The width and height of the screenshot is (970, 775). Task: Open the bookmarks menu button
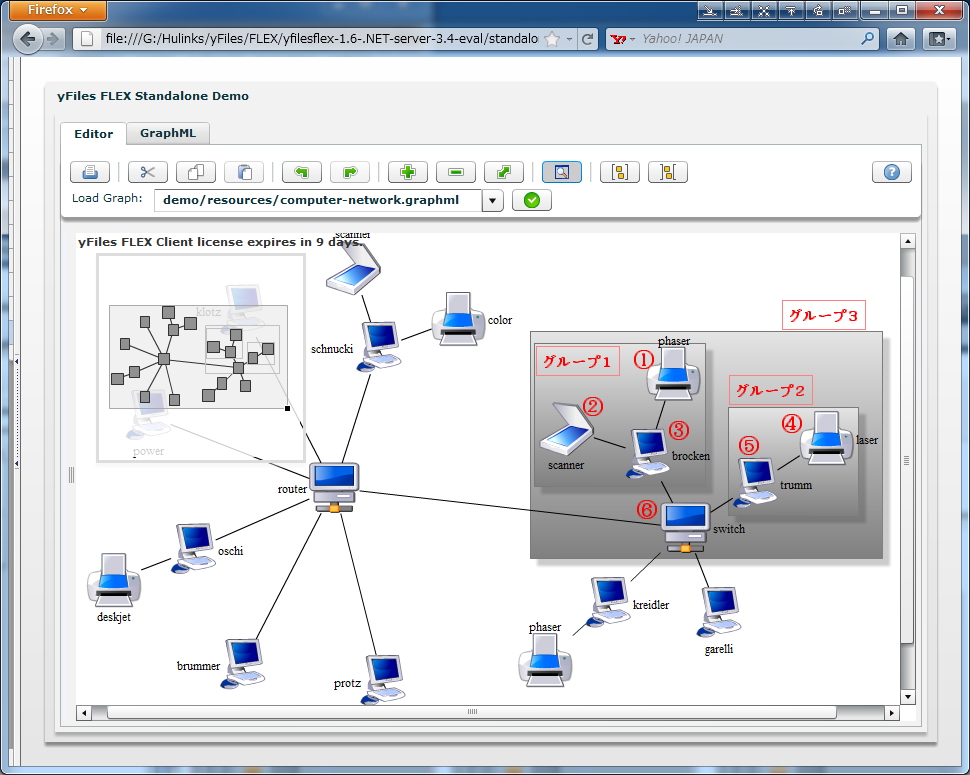[939, 39]
